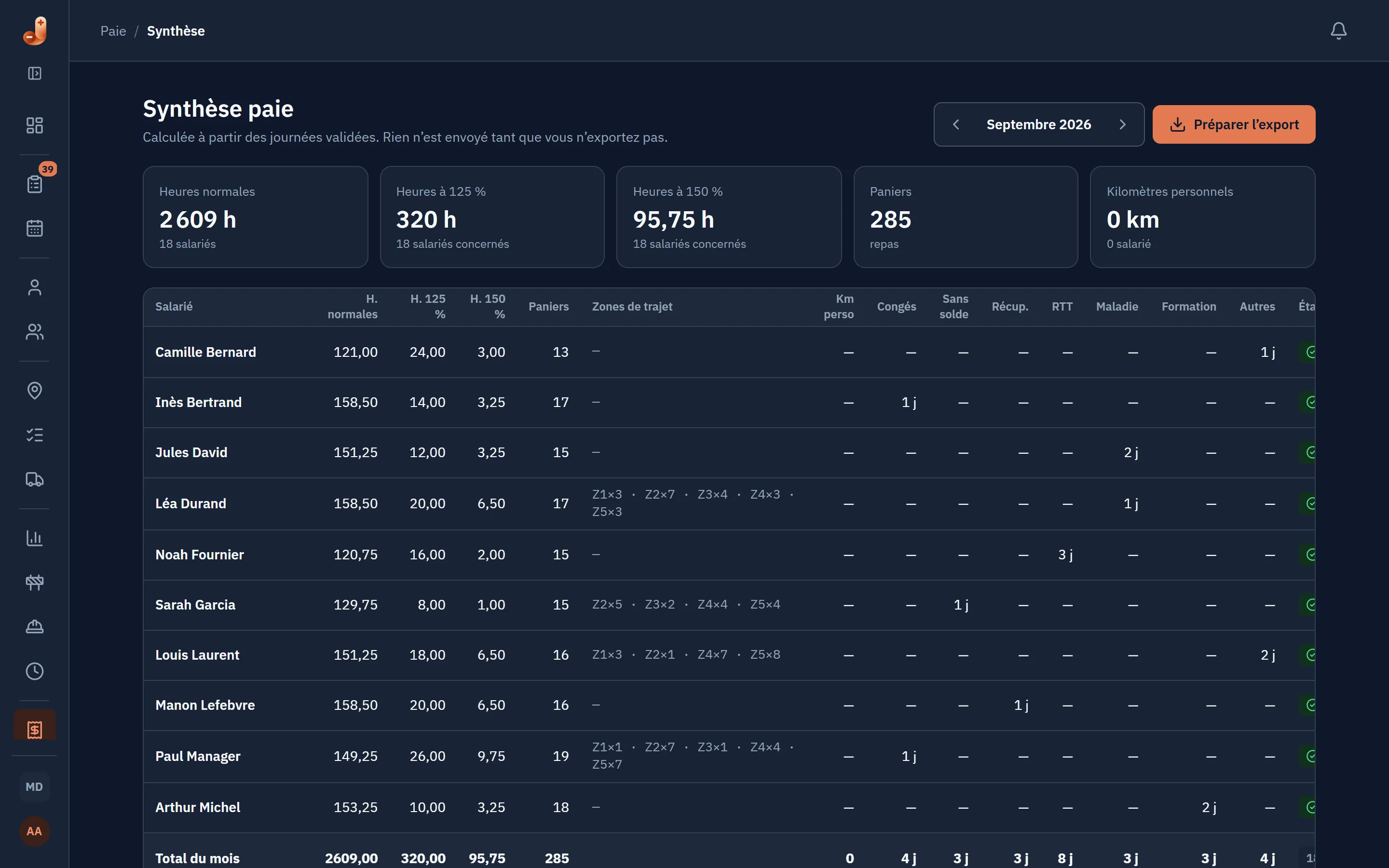The width and height of the screenshot is (1389, 868).
Task: Open the bar chart statistics icon
Action: [35, 538]
